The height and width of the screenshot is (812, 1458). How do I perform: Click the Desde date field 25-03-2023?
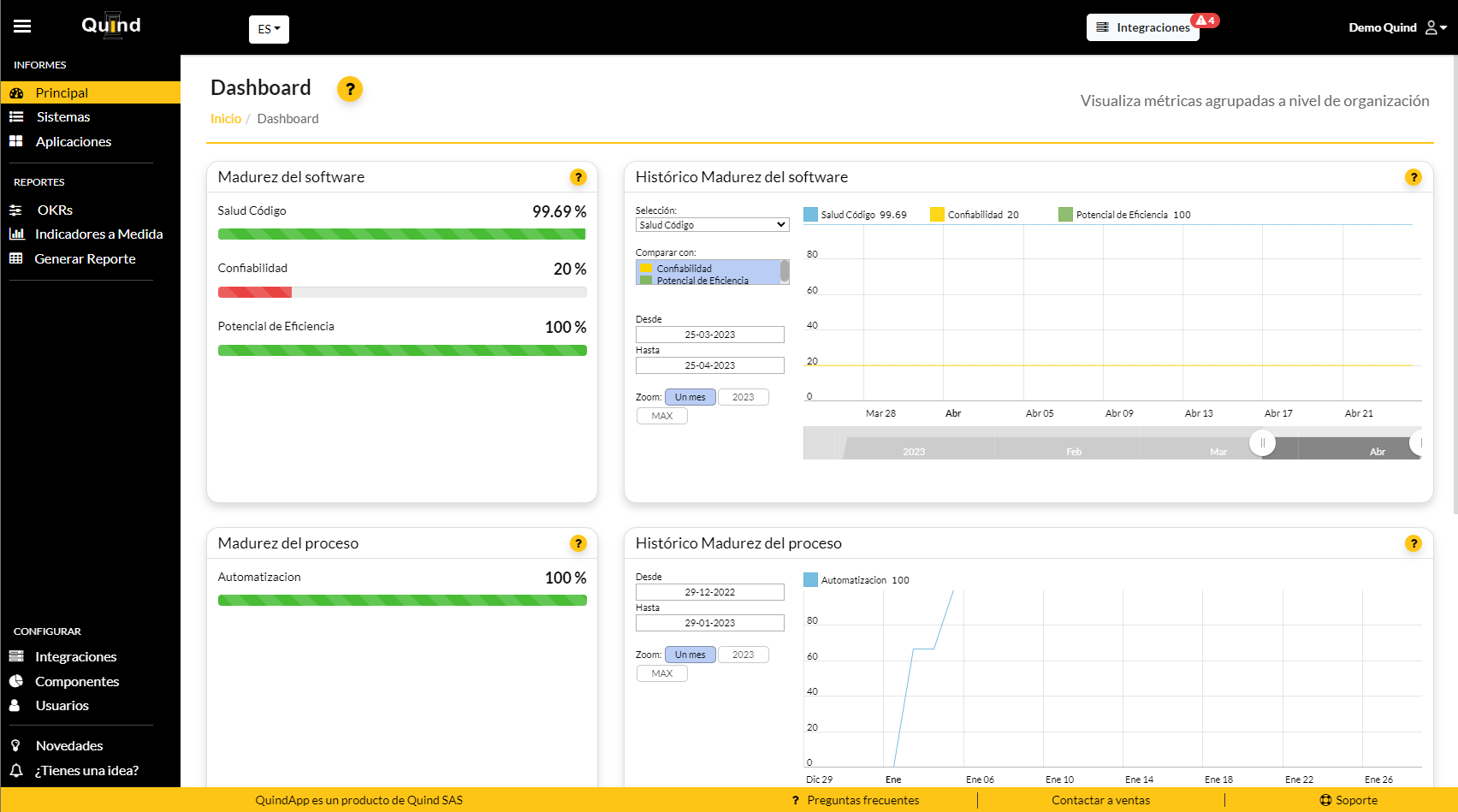tap(710, 335)
